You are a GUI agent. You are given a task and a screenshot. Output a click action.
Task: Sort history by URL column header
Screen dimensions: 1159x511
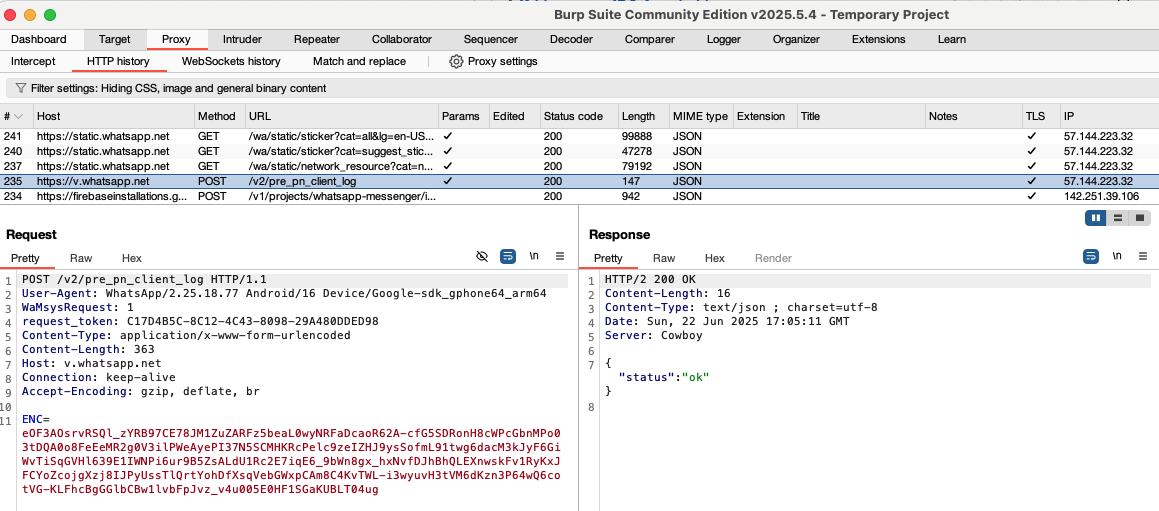[x=341, y=116]
